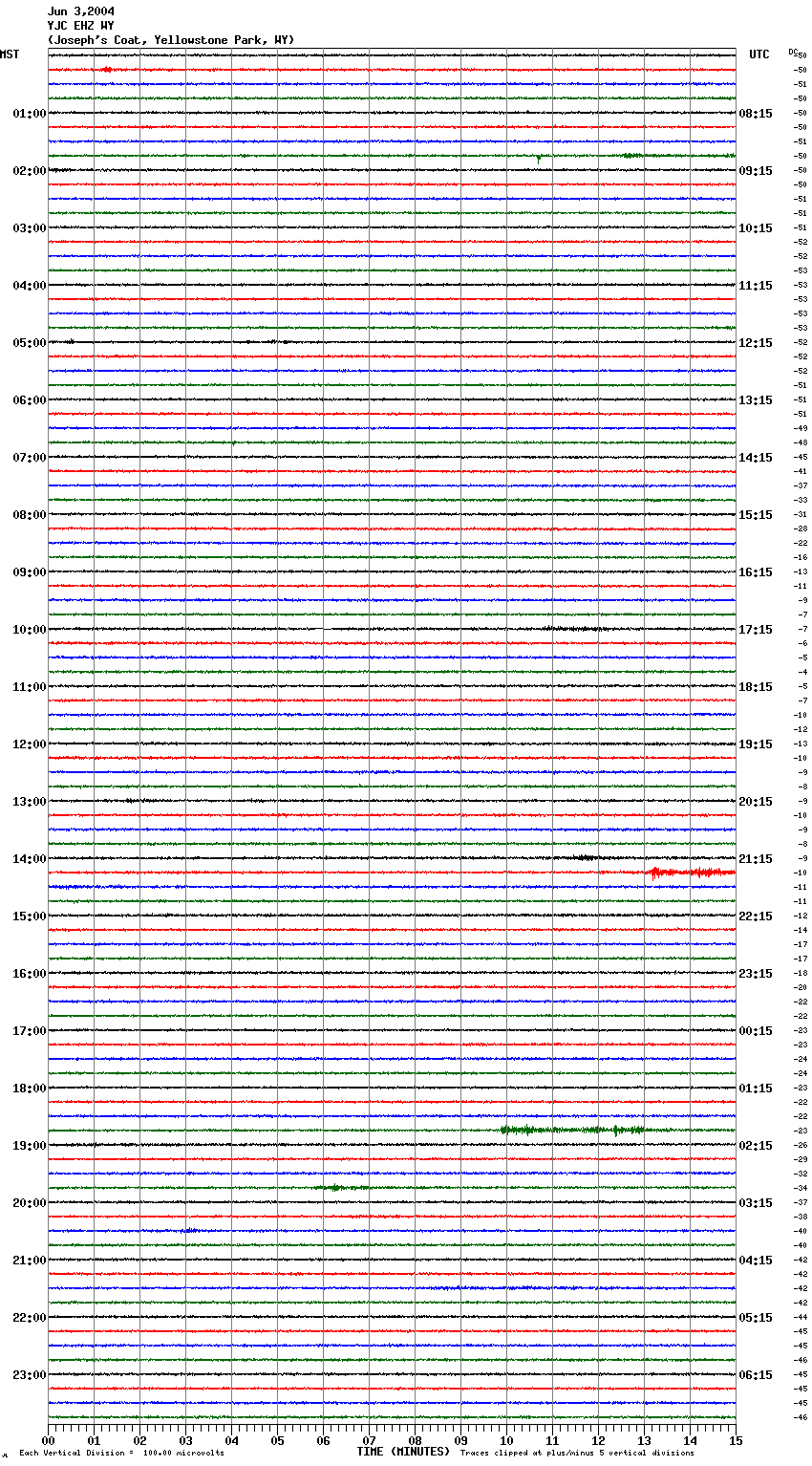Viewport: 812px width, 1466px height.
Task: Click the green seismic event before 19:00 MST
Action: tap(573, 1130)
